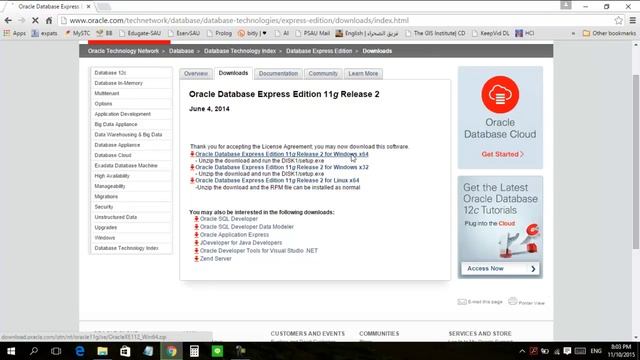The height and width of the screenshot is (360, 640).
Task: Stop loading the page with X button
Action: pyautogui.click(x=35, y=20)
